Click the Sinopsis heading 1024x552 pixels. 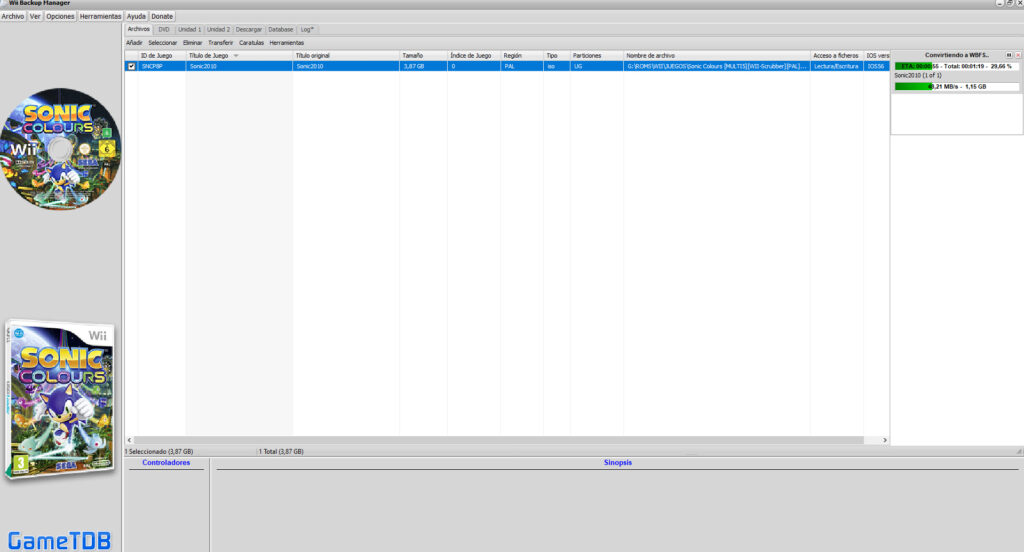point(618,463)
